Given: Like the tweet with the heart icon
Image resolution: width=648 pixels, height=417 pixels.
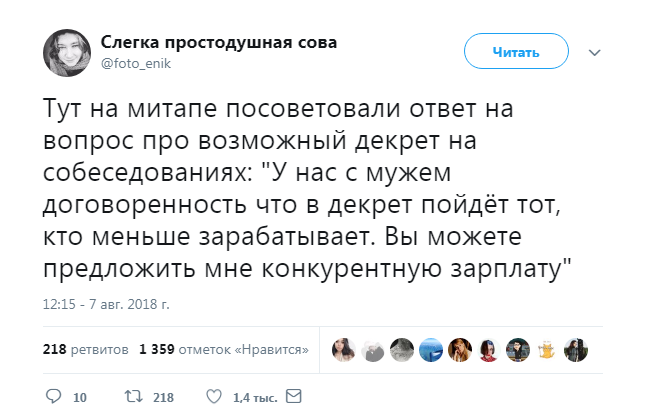Looking at the screenshot, I should [212, 397].
